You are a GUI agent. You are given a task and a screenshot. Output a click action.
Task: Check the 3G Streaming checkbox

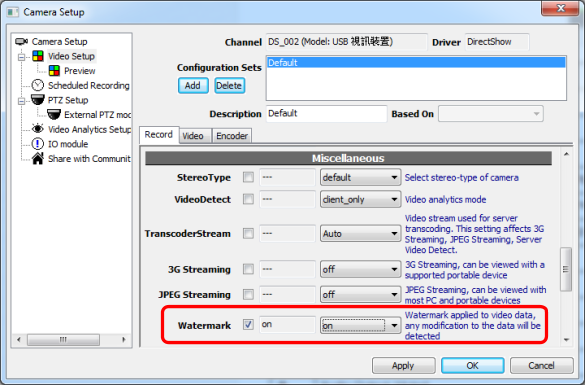coord(248,269)
